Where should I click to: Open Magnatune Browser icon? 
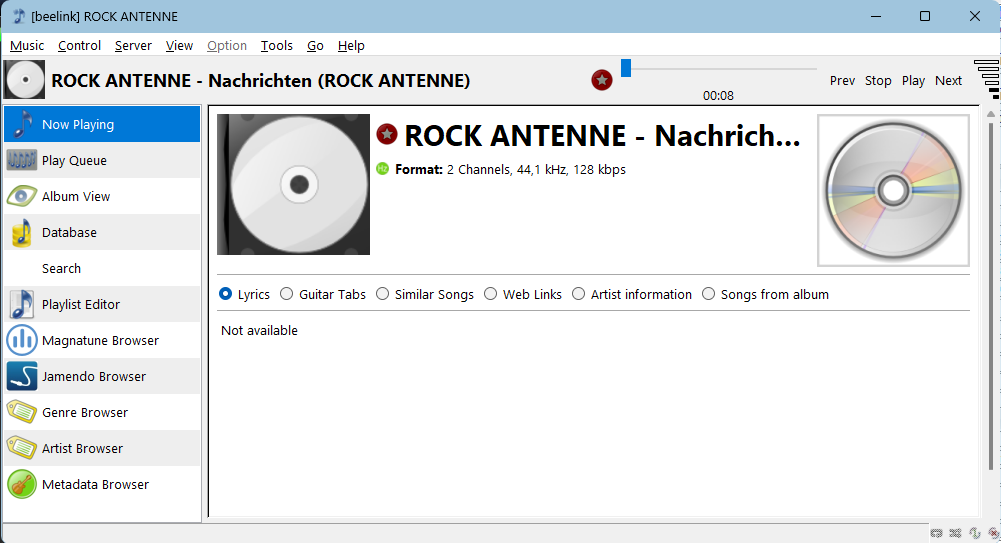pyautogui.click(x=21, y=340)
